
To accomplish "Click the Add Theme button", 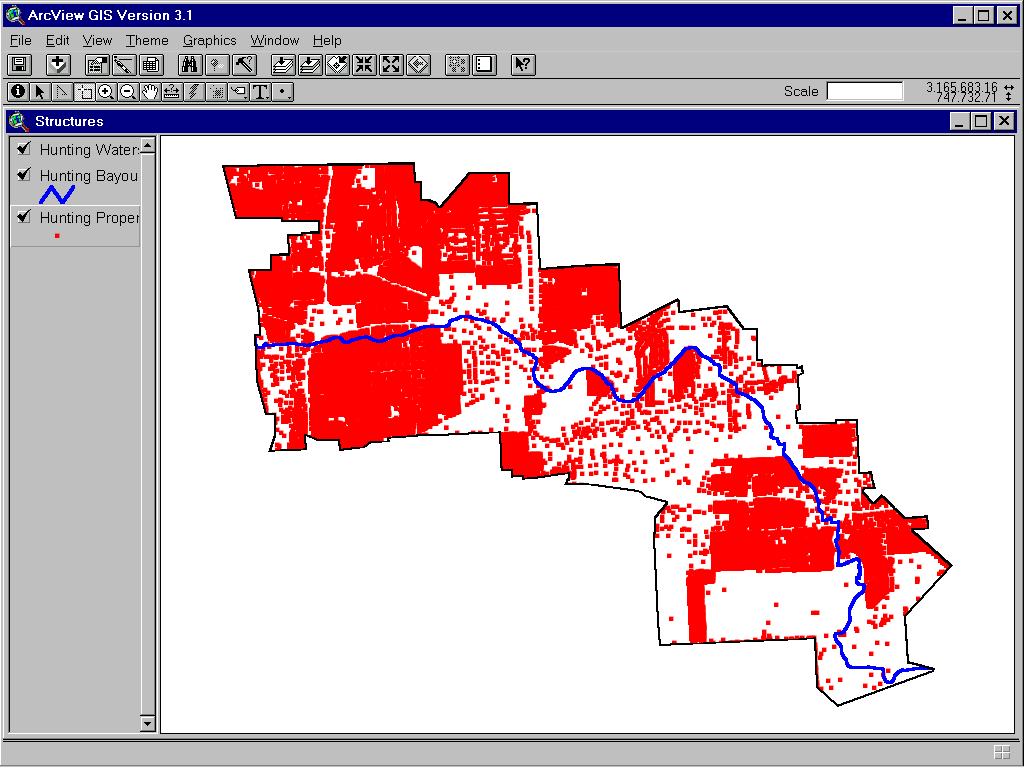I will click(x=57, y=64).
